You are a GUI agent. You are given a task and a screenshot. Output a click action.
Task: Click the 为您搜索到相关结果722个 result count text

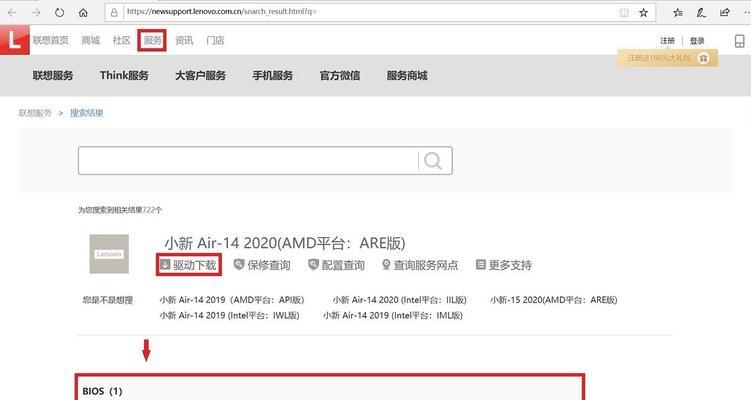point(120,210)
